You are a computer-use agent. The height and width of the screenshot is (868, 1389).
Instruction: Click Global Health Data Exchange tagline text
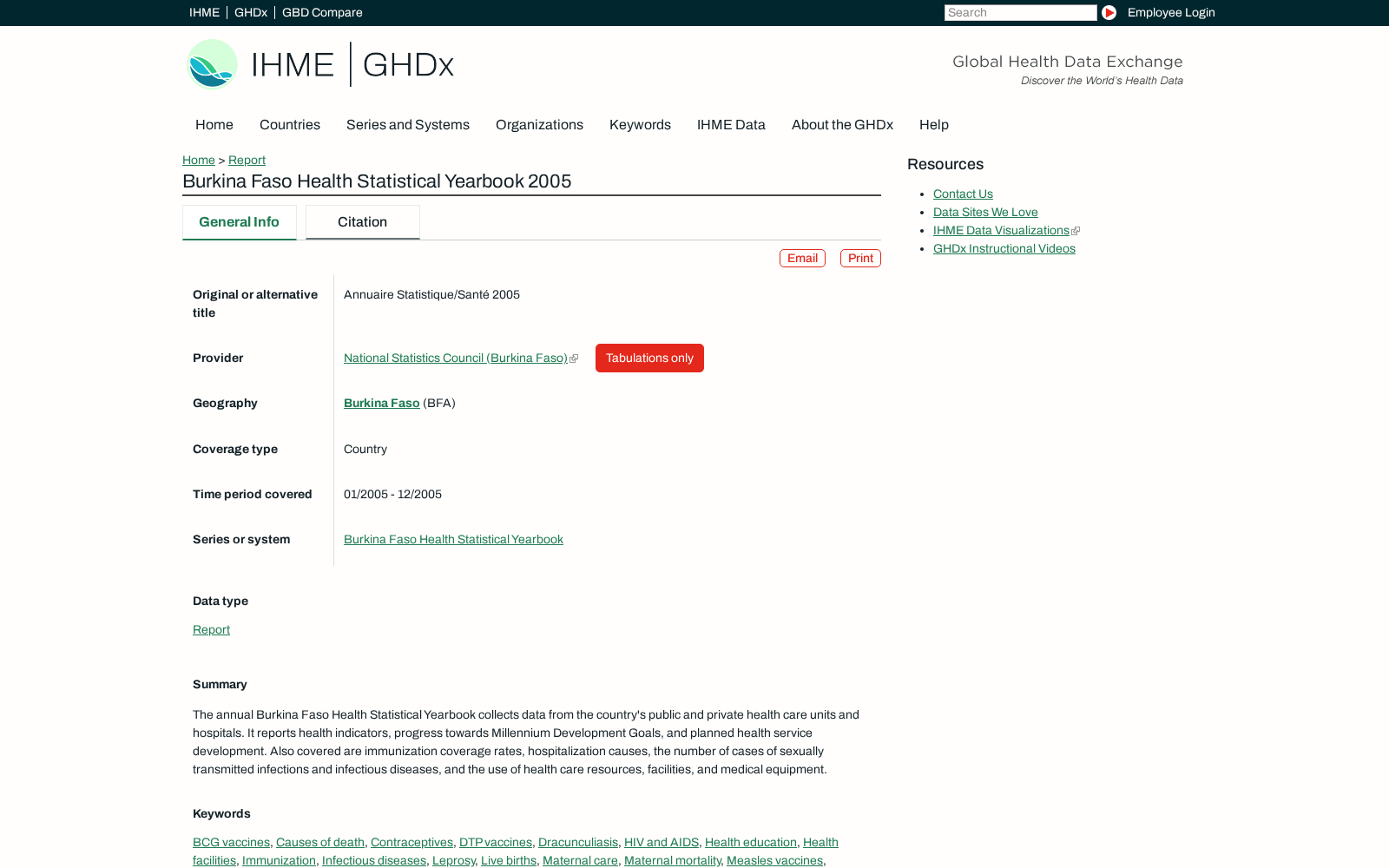pos(1068,62)
